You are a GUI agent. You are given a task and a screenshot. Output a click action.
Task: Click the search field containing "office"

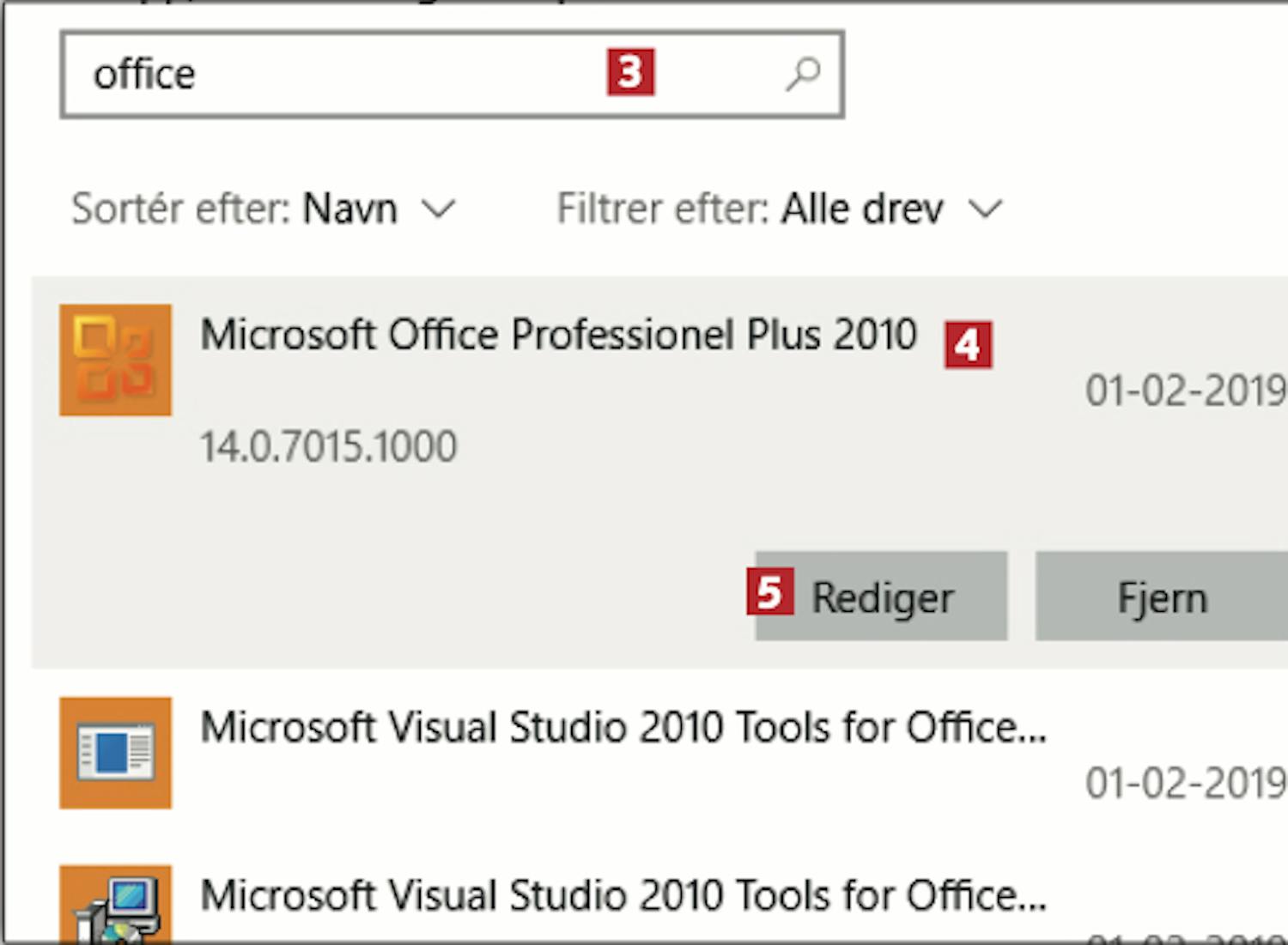tap(453, 74)
